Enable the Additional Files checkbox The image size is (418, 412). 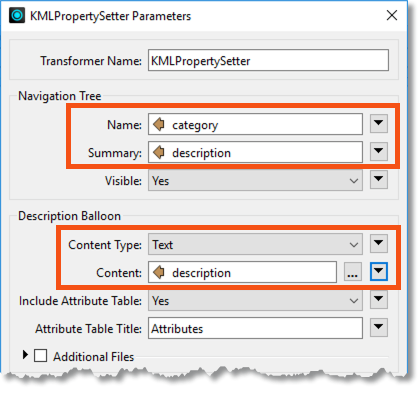pos(41,356)
